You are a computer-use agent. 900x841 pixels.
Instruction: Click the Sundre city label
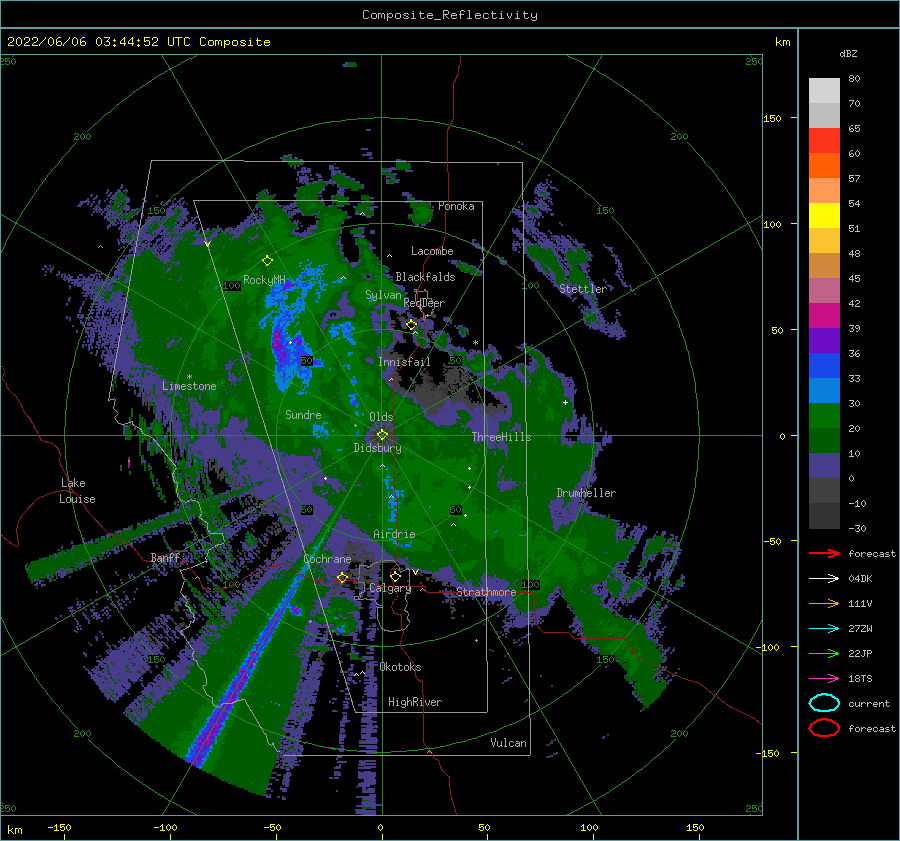303,414
